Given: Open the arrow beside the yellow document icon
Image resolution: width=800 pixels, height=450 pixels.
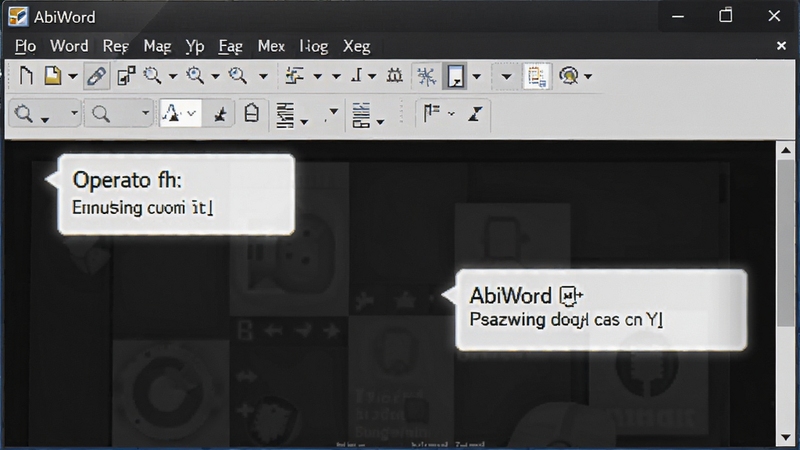Looking at the screenshot, I should pos(72,77).
